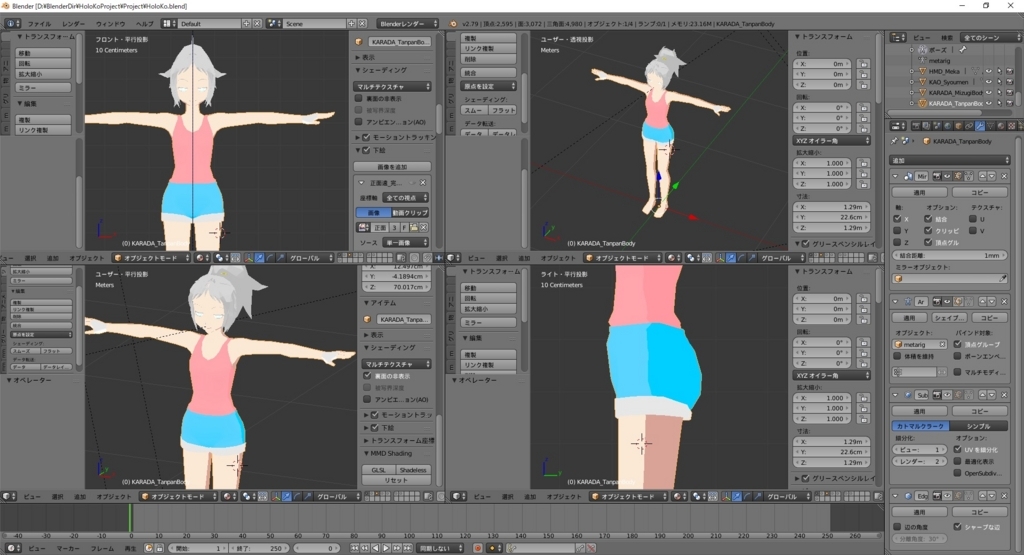Toggle the Mirror modifier Y axis checkbox

(897, 230)
